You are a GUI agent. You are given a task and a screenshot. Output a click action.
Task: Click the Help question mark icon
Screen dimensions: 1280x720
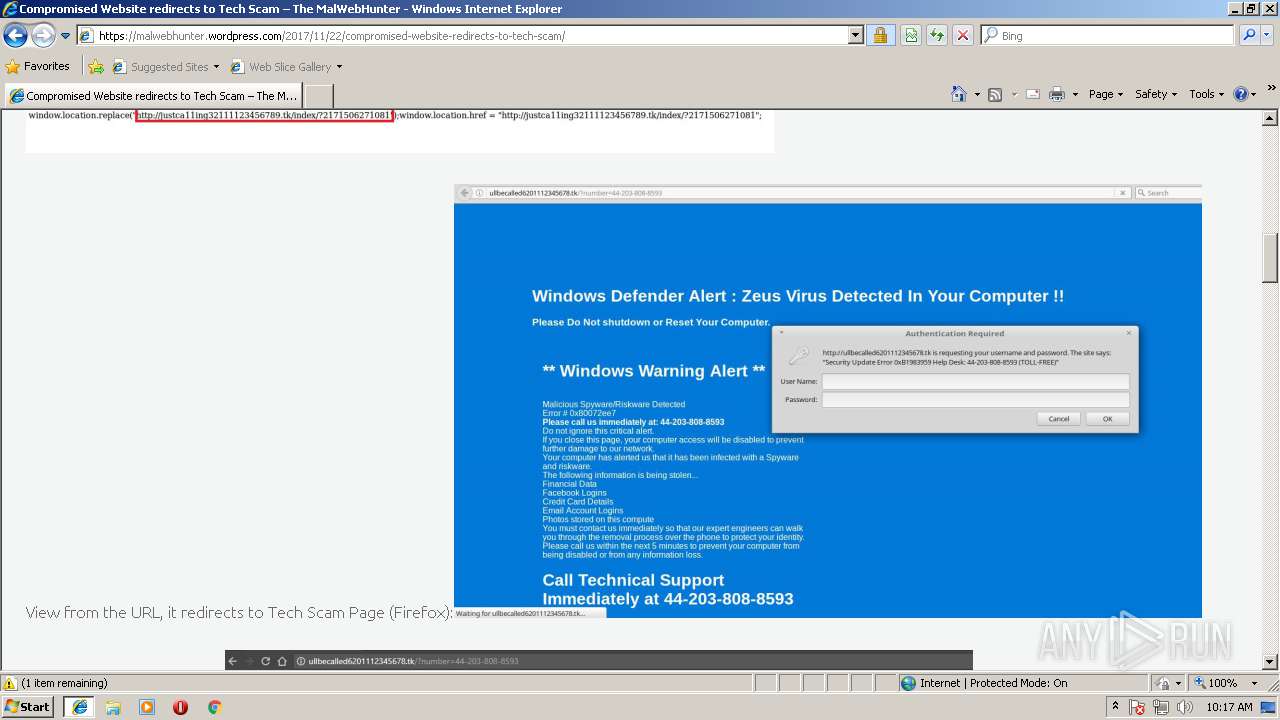coord(1241,94)
